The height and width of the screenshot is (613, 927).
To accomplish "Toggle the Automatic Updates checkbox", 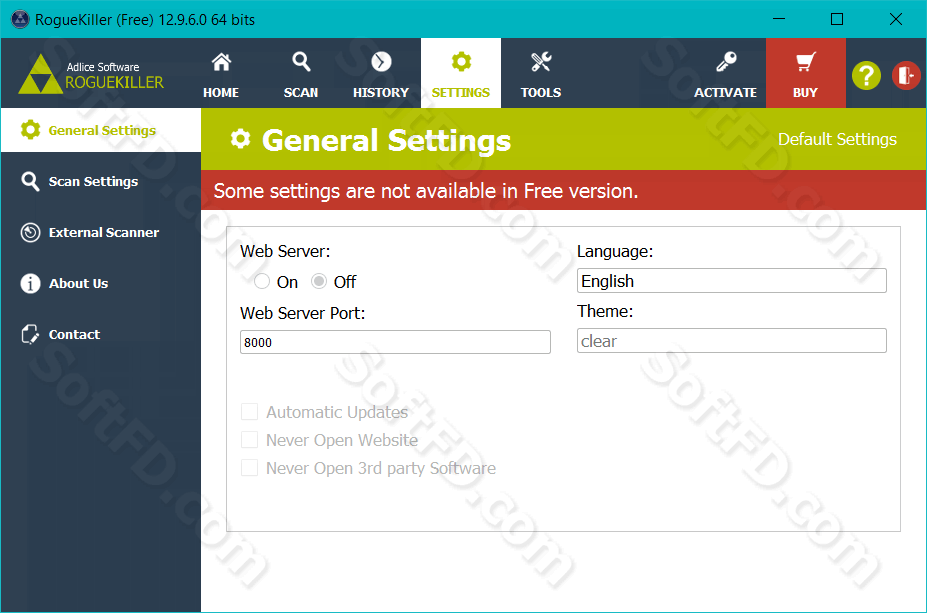I will click(249, 412).
